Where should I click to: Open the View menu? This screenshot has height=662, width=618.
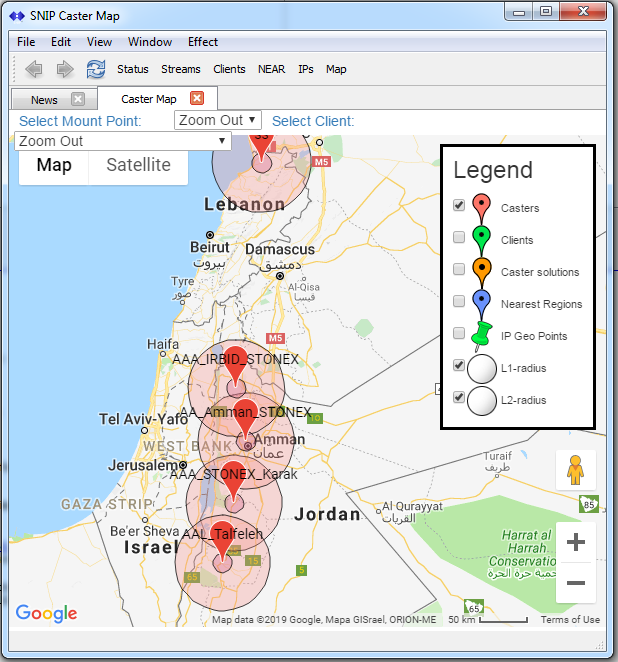click(x=99, y=42)
